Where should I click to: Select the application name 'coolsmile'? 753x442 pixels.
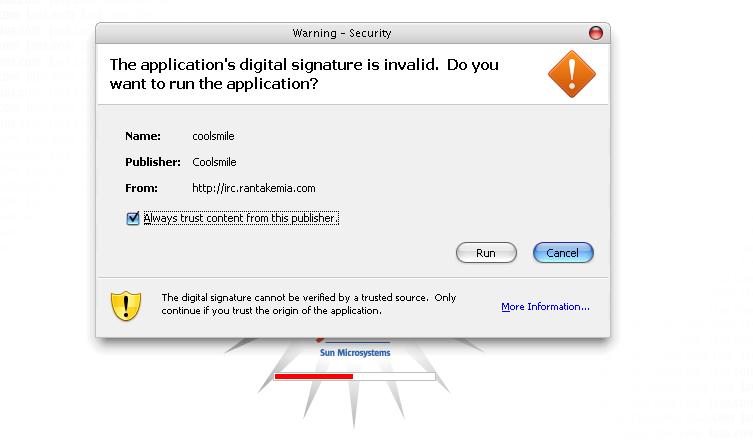click(213, 136)
